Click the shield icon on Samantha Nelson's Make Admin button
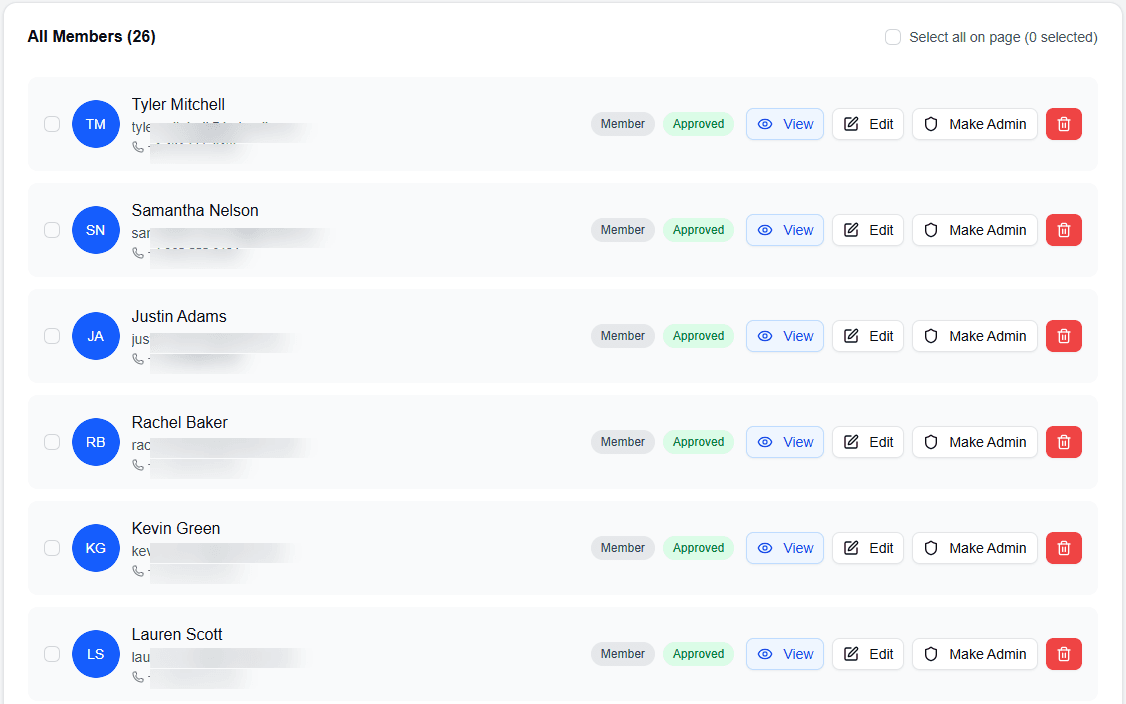1126x704 pixels. [931, 230]
